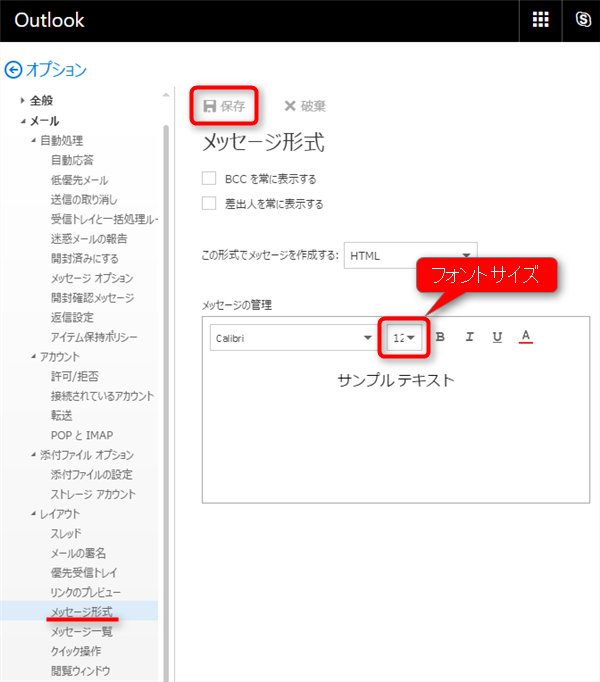Image resolution: width=600 pixels, height=682 pixels.
Task: Toggle underline formatting (U)
Action: point(497,337)
